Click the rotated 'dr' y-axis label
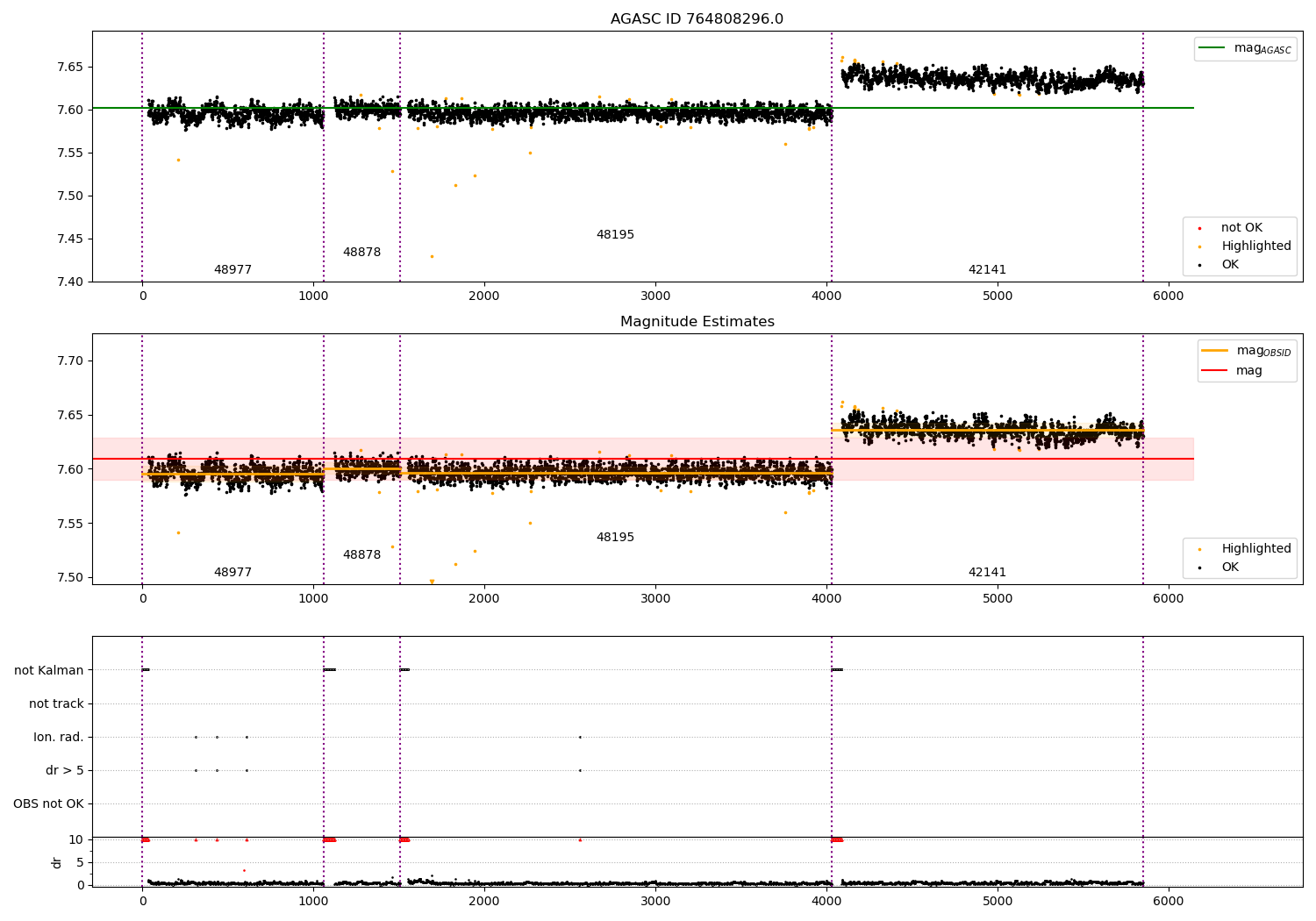 point(57,862)
